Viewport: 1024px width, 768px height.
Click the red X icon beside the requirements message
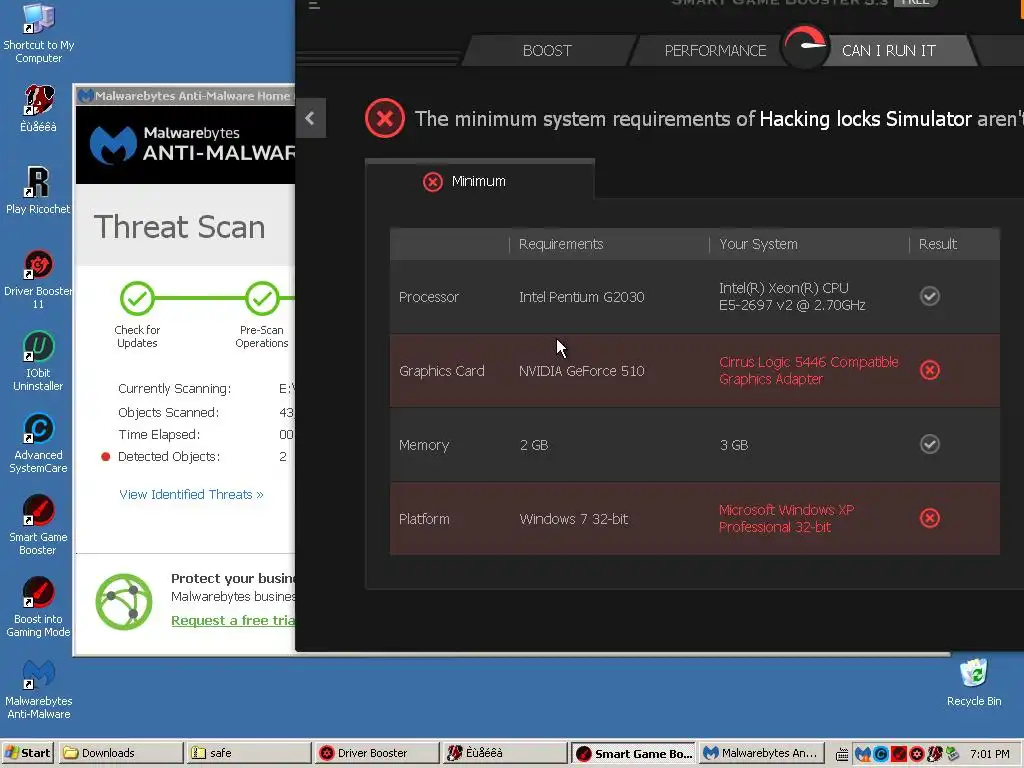coord(385,118)
